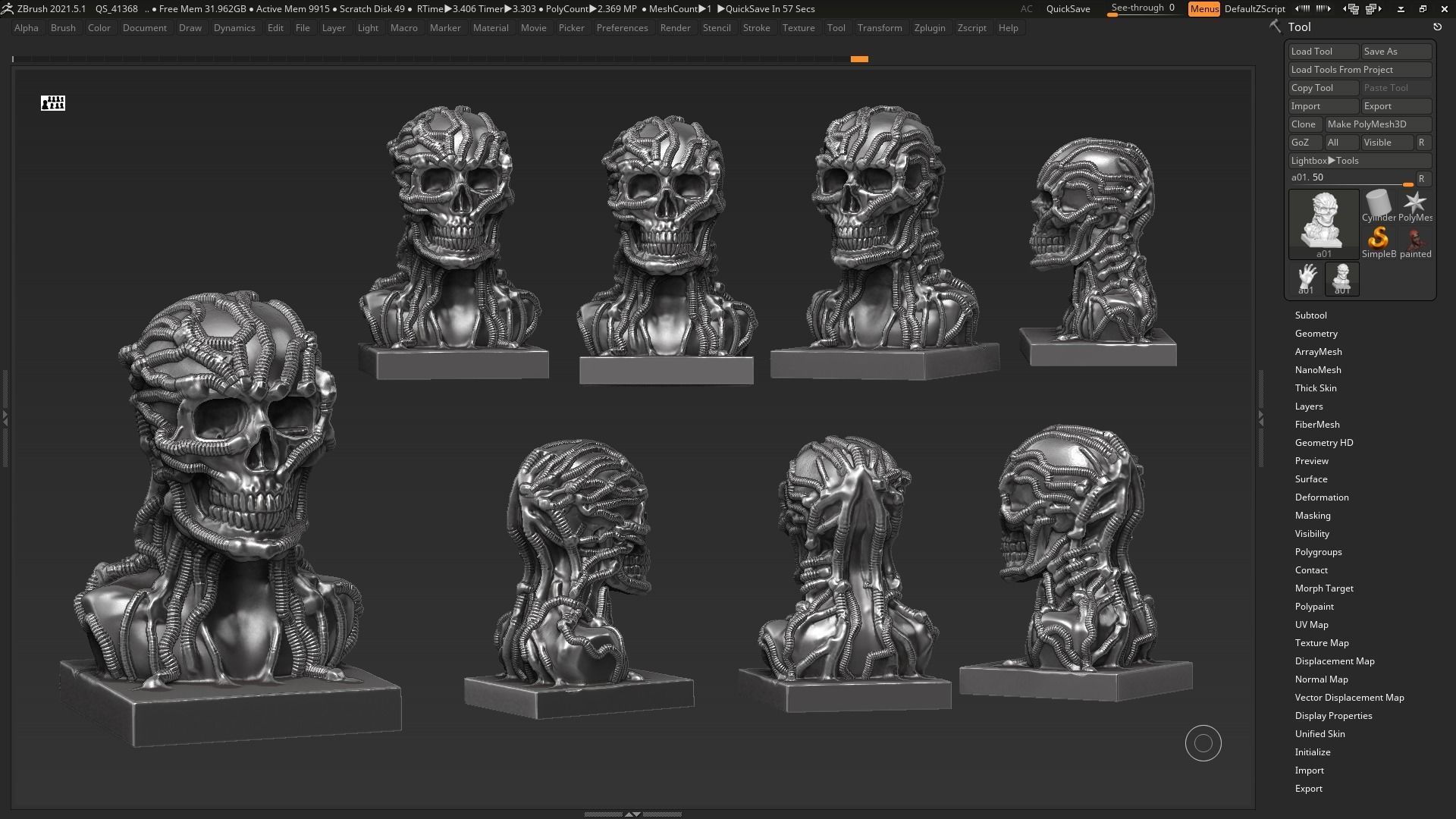Click the orange timeline keyframe marker
1456x819 pixels.
[859, 59]
